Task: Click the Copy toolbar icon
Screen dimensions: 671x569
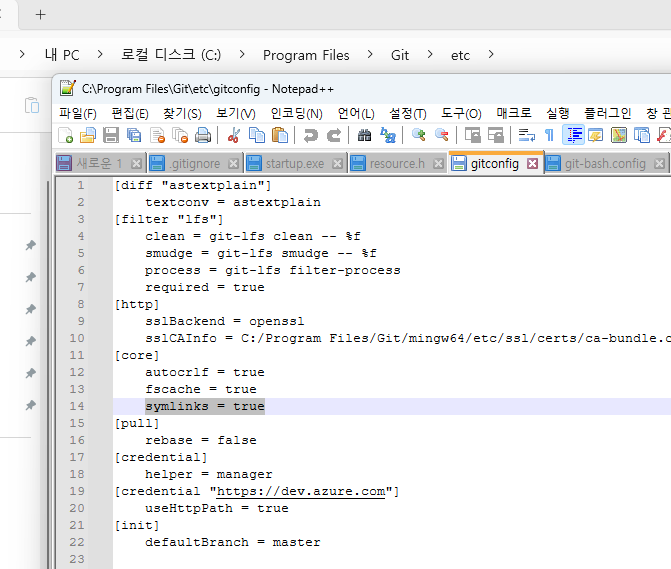Action: coord(257,136)
